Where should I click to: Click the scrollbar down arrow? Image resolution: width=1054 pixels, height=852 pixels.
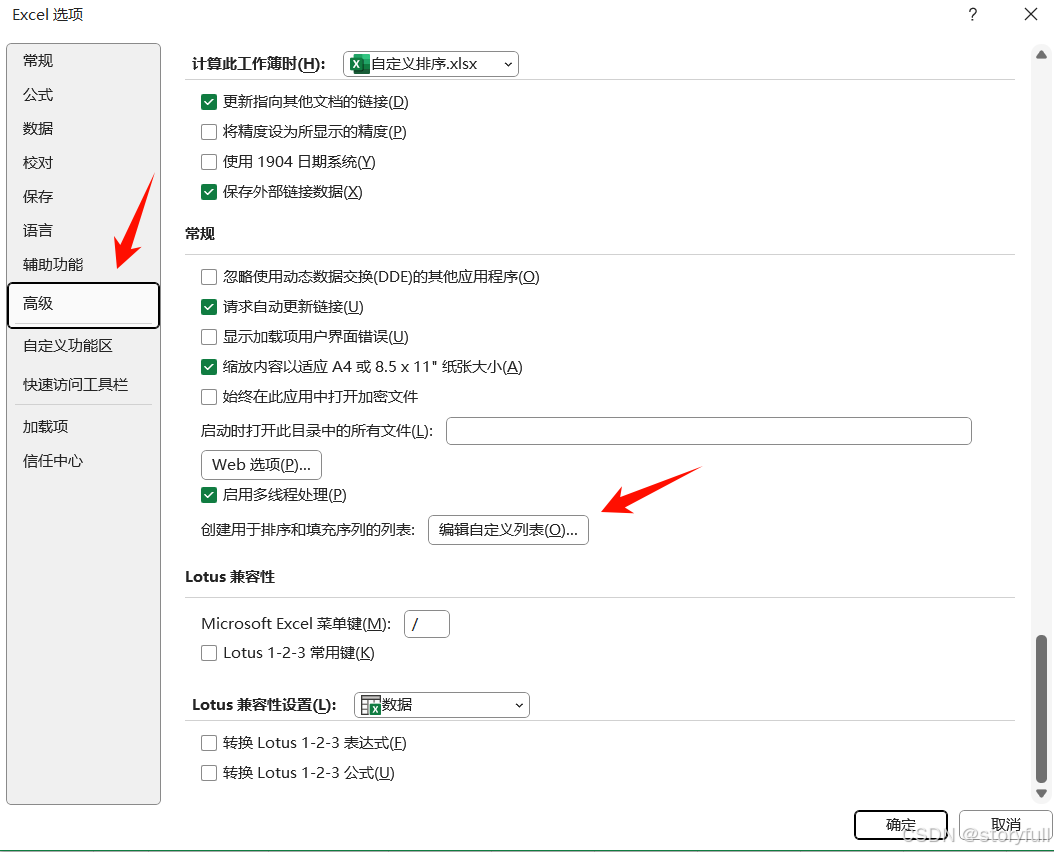point(1041,793)
